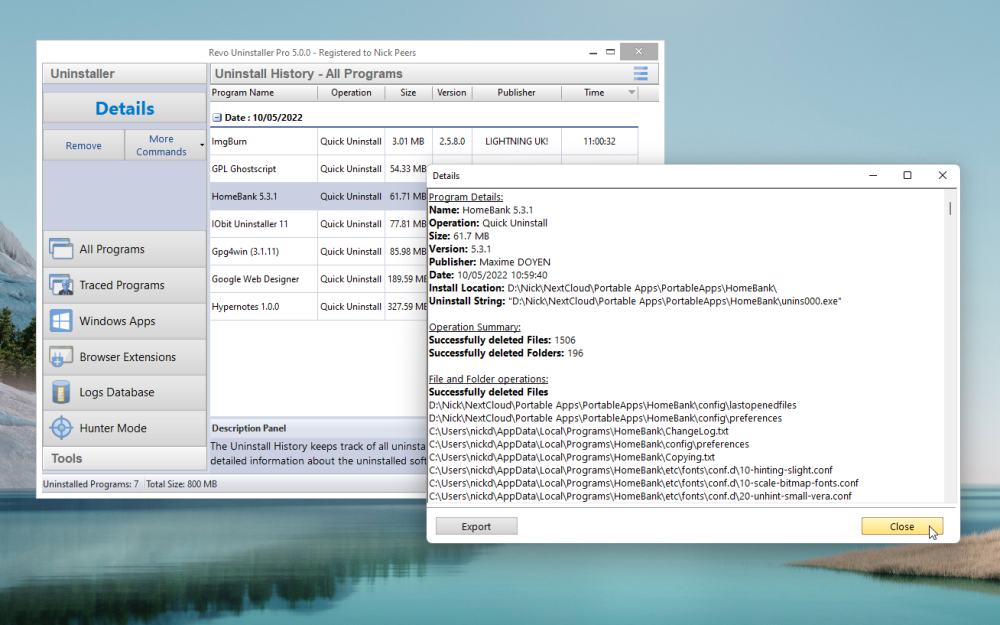Maximize the Details dialog window
Viewport: 1000px width, 625px height.
(907, 176)
